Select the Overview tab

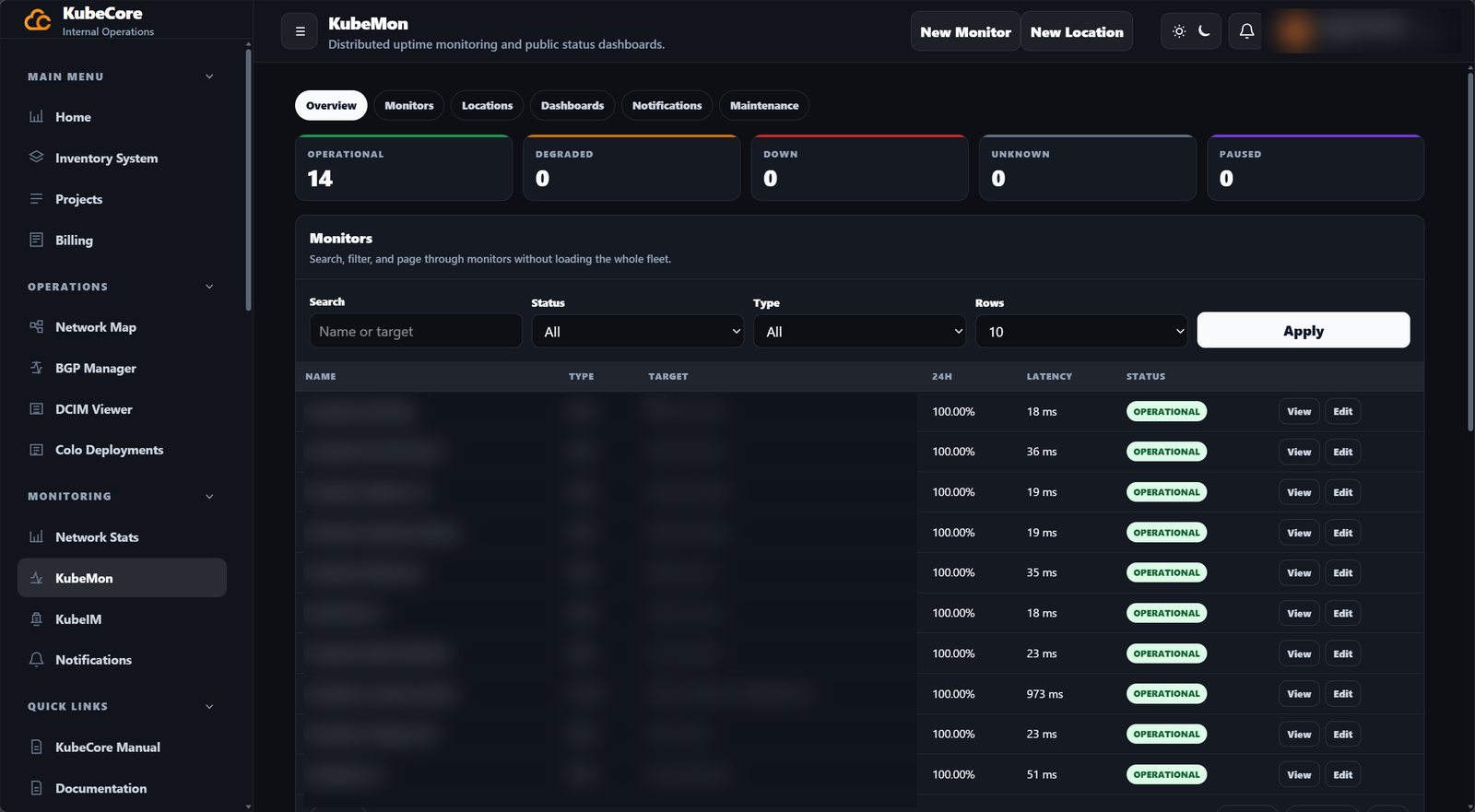point(331,106)
